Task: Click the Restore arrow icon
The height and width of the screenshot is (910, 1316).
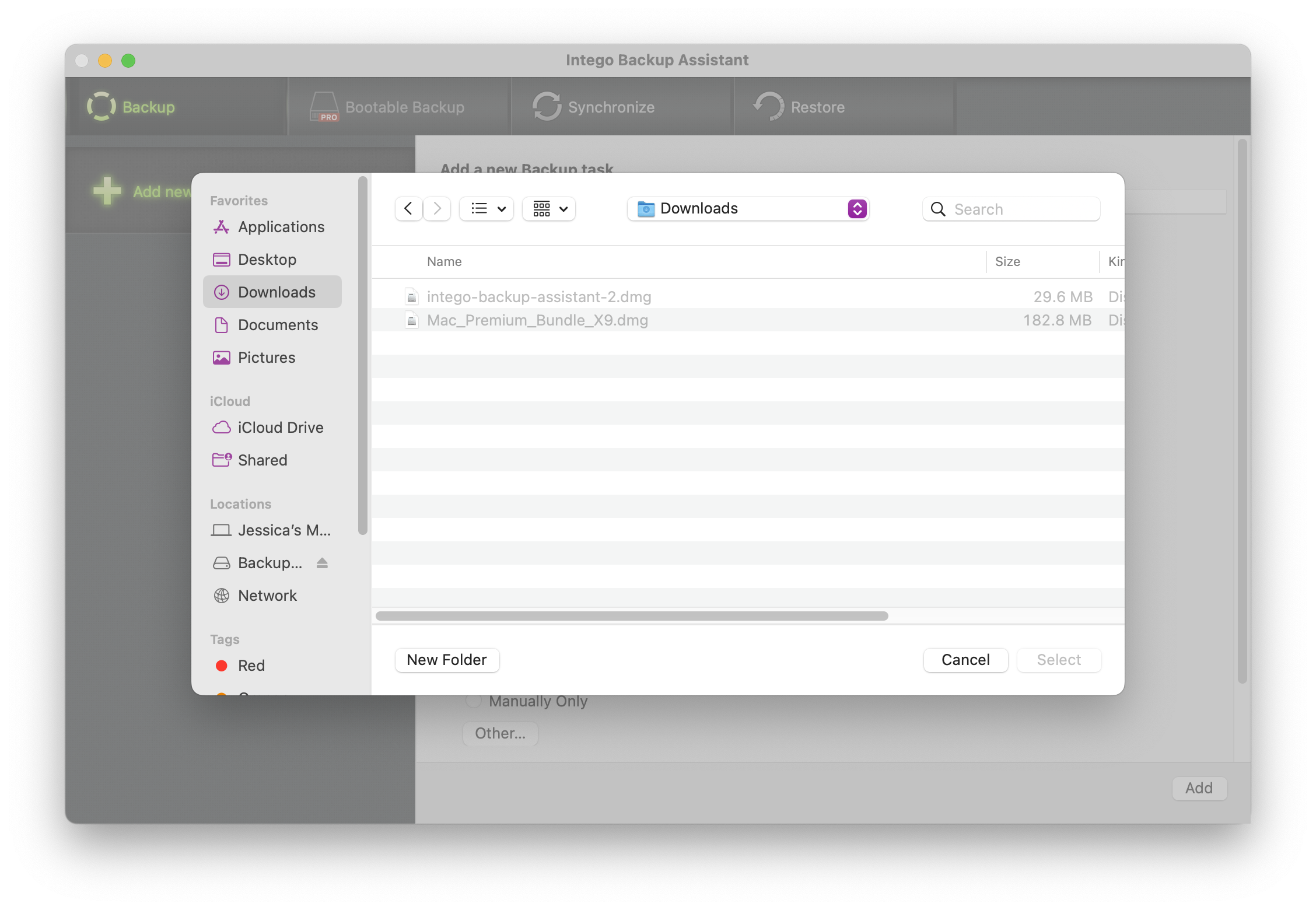Action: tap(769, 107)
